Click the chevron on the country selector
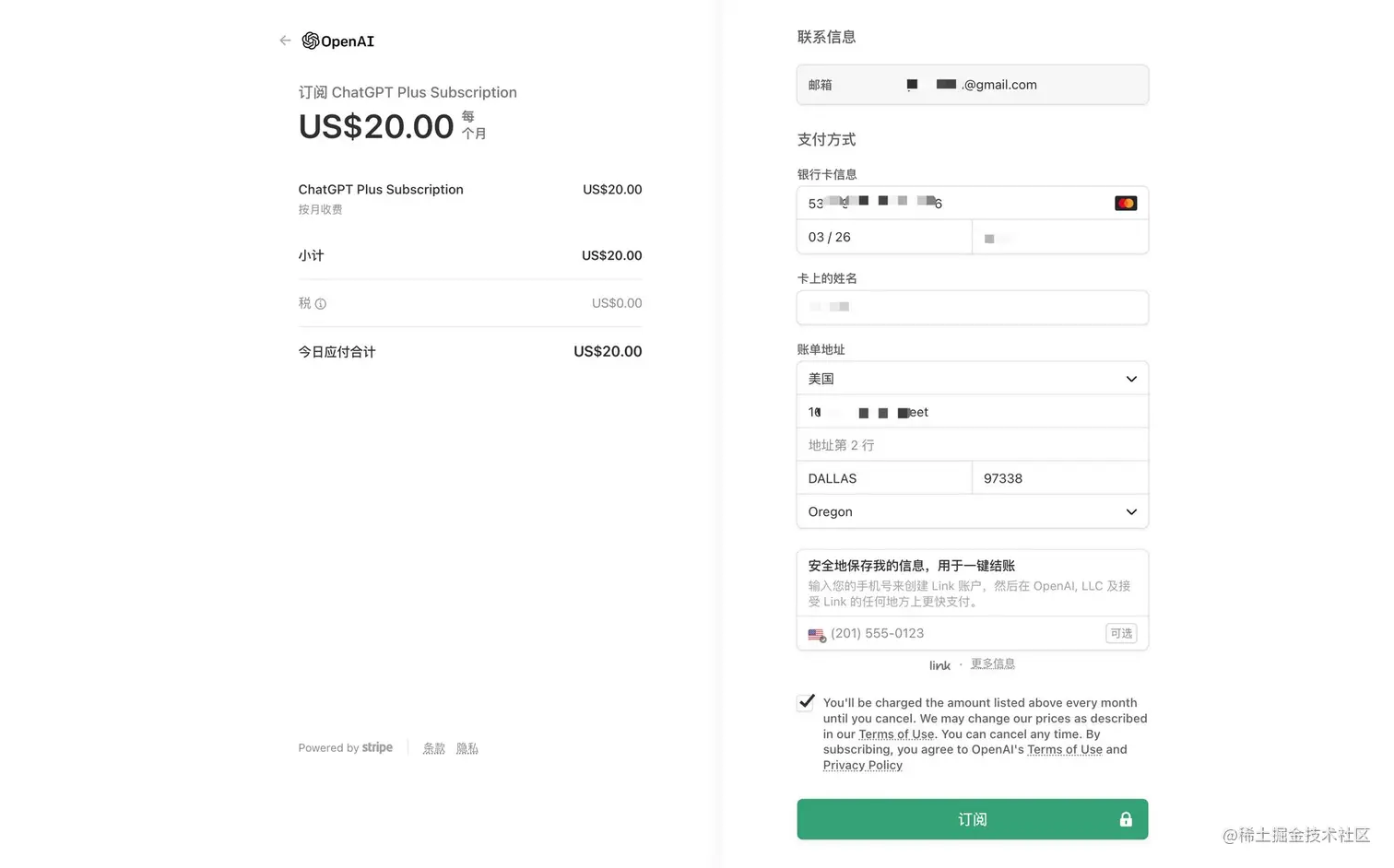Viewport: 1394px width, 868px height. (x=1131, y=379)
